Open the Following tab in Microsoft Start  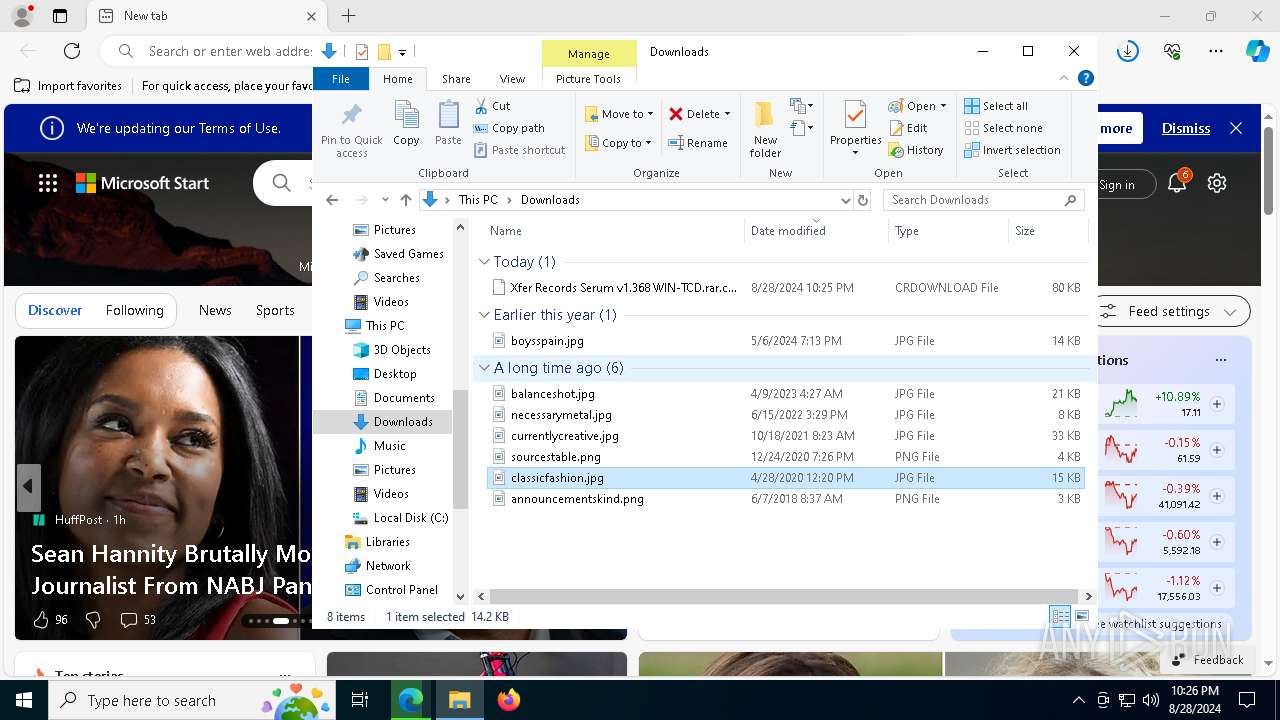134,310
